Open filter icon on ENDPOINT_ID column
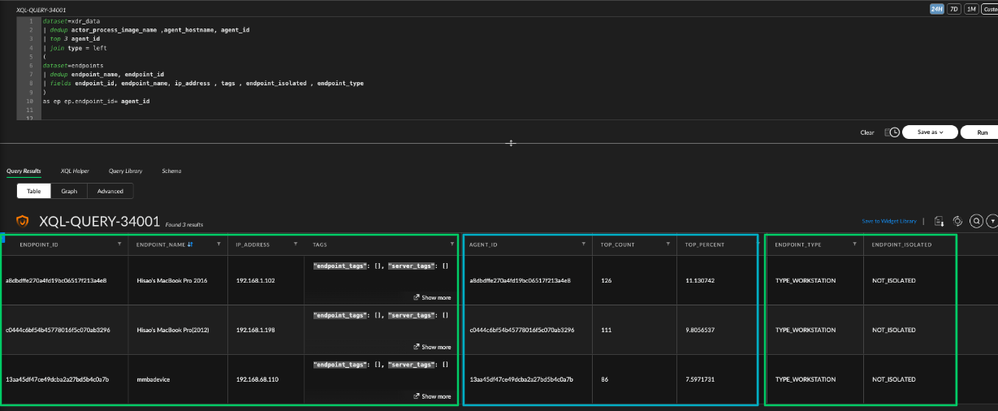The height and width of the screenshot is (411, 998). 122,244
